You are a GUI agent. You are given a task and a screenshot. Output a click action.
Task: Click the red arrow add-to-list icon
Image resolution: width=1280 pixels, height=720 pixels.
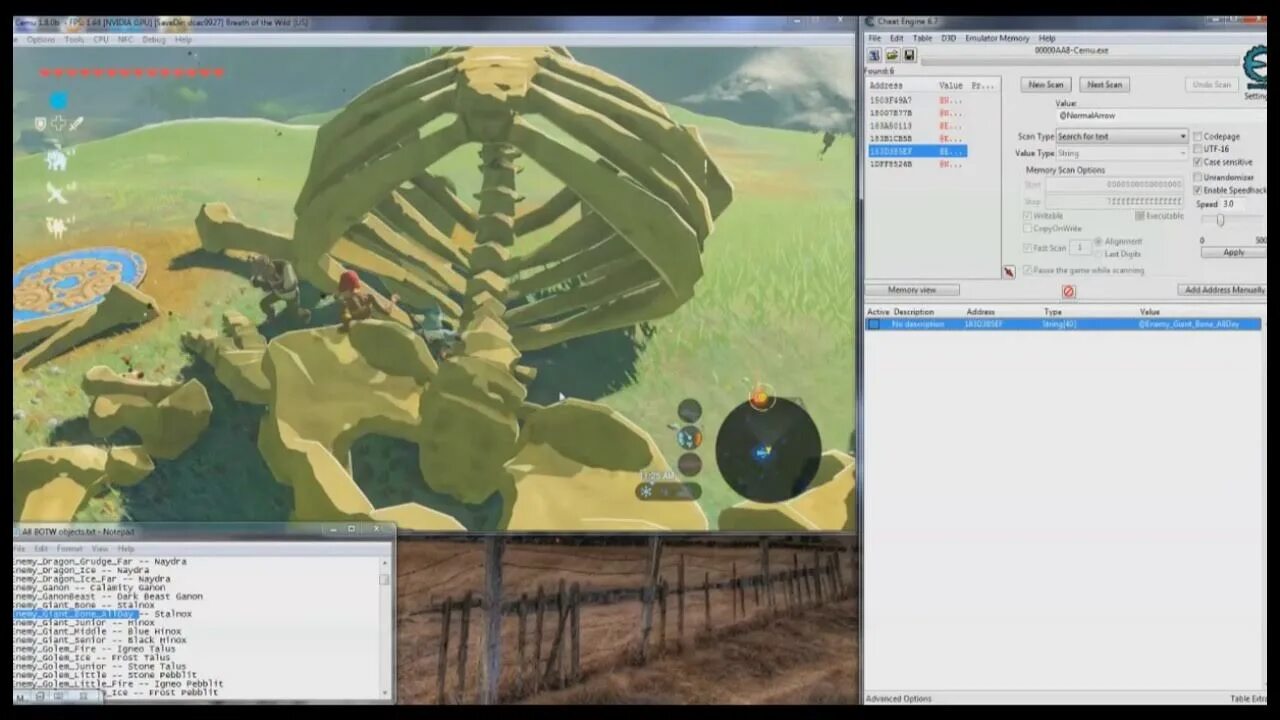click(x=1009, y=272)
